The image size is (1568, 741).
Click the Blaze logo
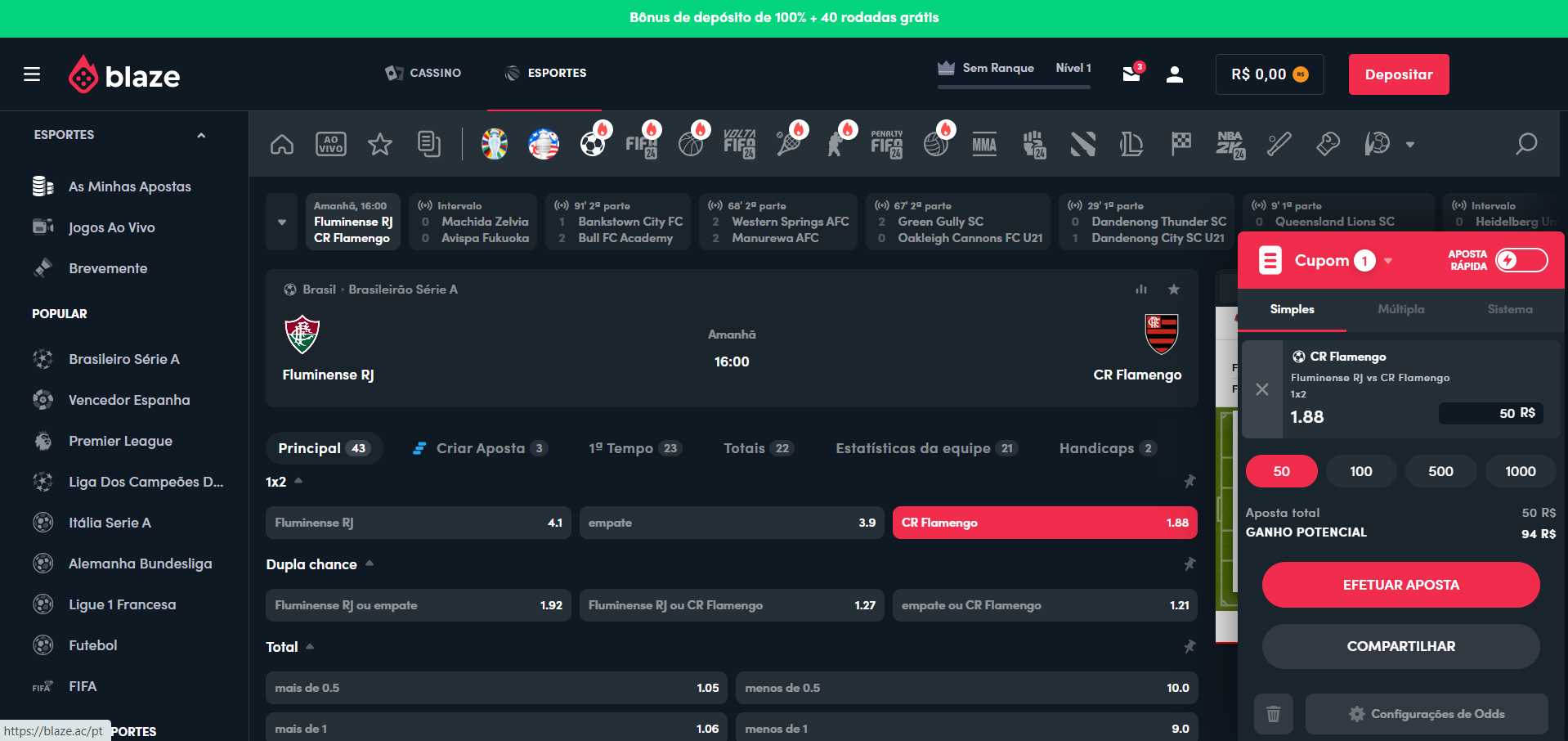(124, 74)
